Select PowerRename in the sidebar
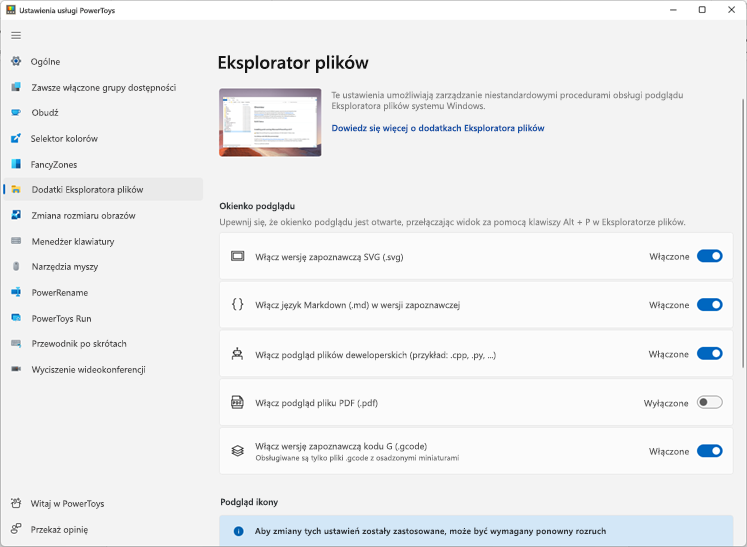This screenshot has height=547, width=747. [x=103, y=293]
